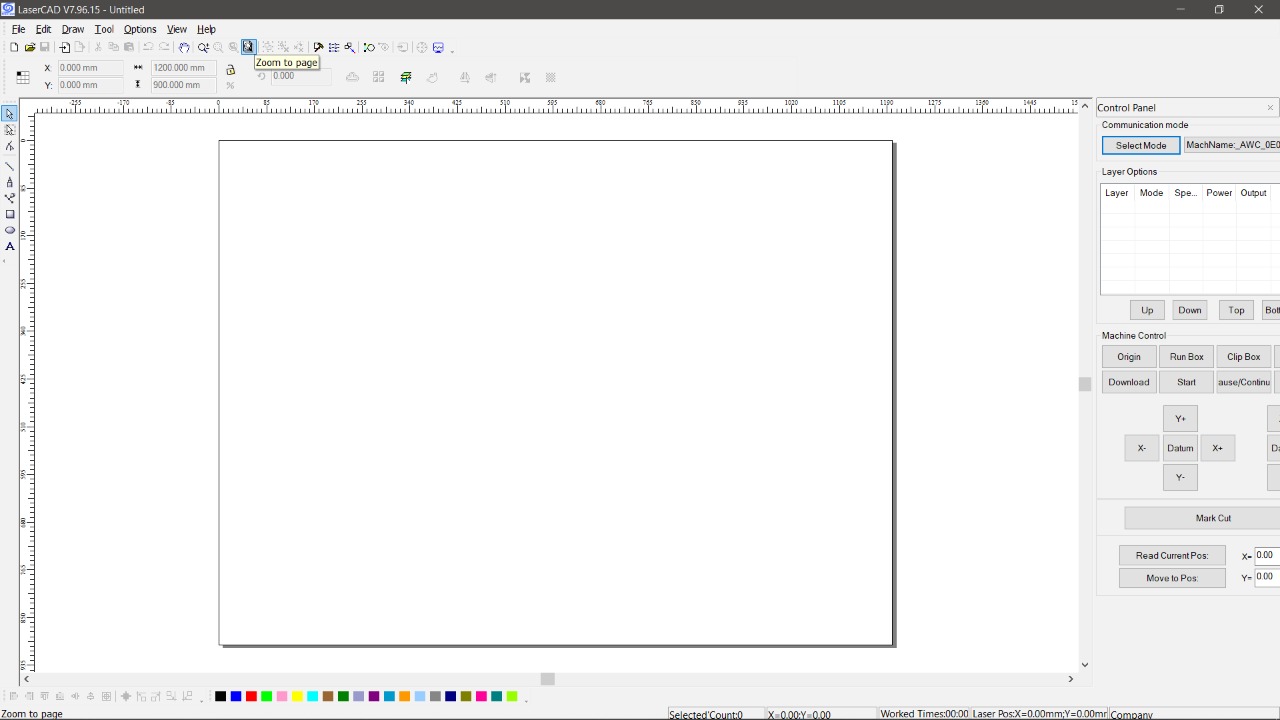
Task: Click the wand search toolbar icon
Action: pyautogui.click(x=349, y=47)
